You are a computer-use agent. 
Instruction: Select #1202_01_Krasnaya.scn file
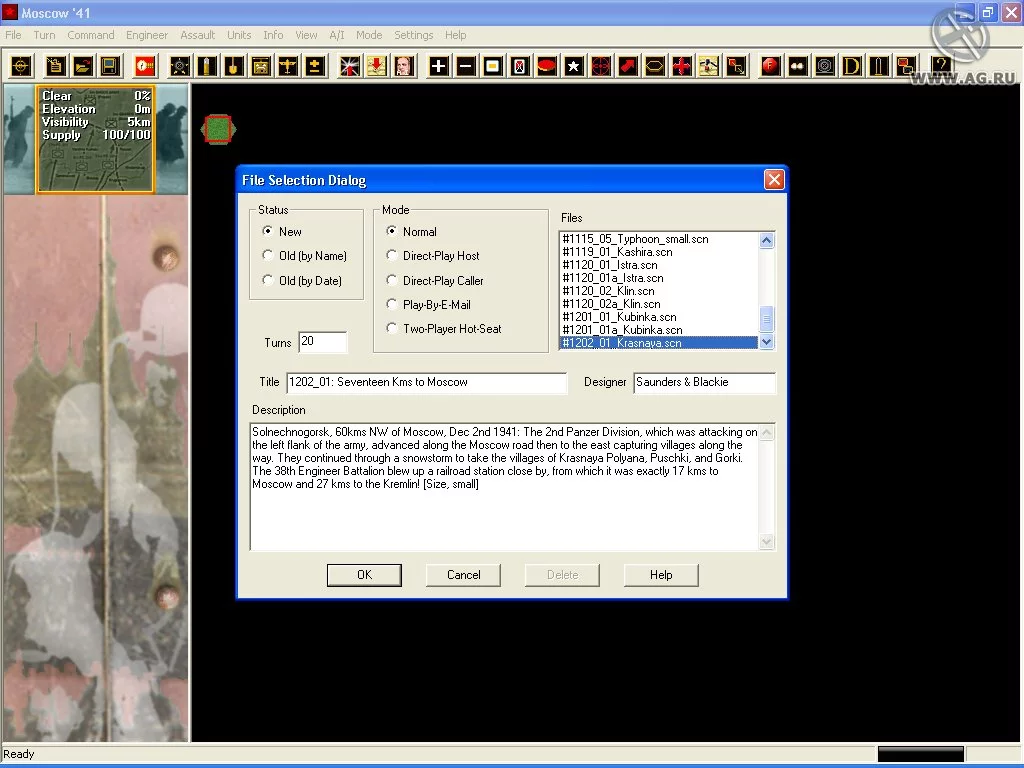[x=659, y=343]
